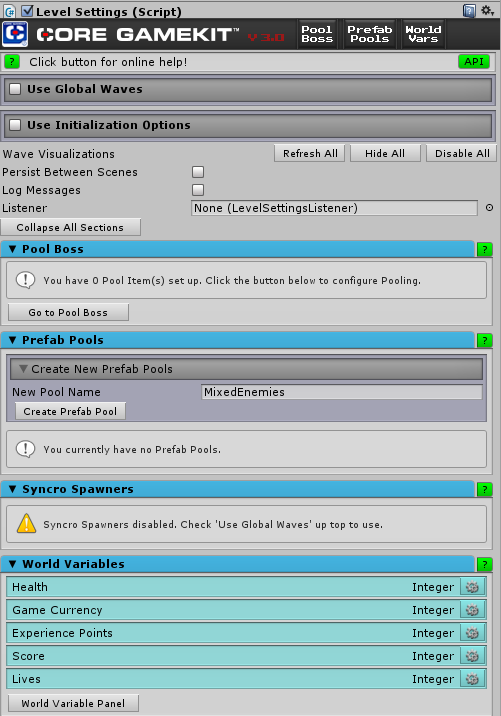Click gear icon for Health variable
The width and height of the screenshot is (501, 716).
tap(472, 587)
